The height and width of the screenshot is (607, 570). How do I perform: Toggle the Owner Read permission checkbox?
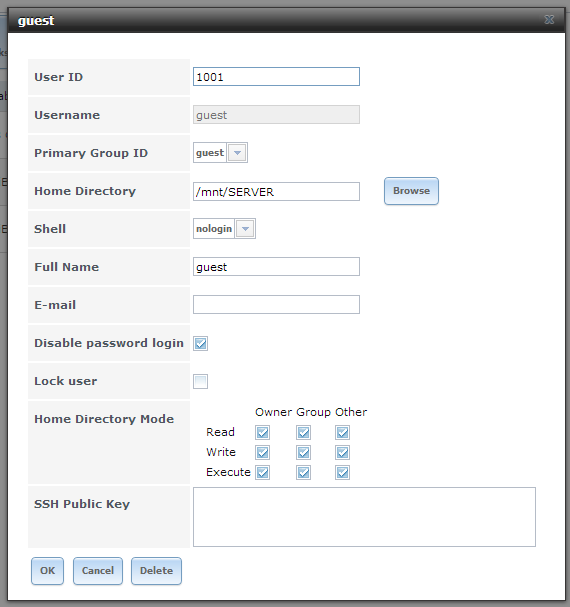[263, 432]
